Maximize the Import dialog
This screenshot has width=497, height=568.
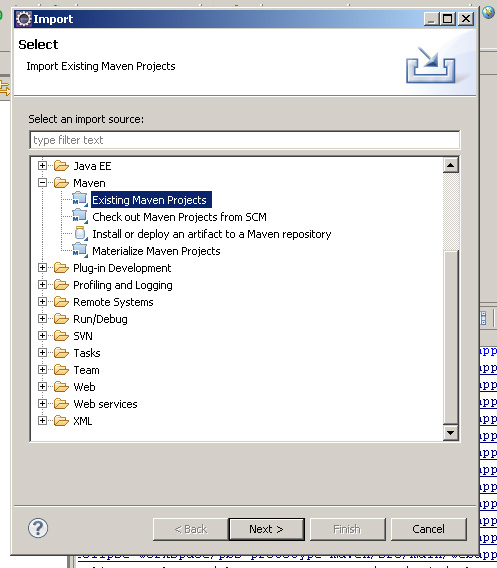tap(447, 18)
